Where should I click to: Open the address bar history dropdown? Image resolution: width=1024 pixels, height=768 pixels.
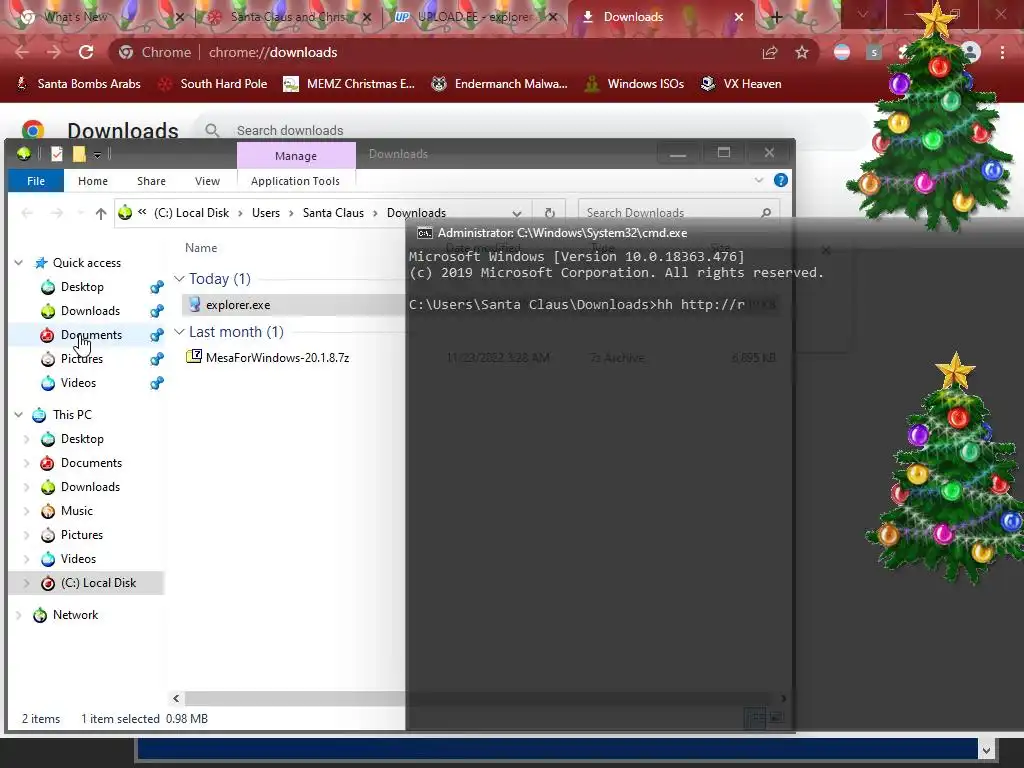[x=517, y=213]
